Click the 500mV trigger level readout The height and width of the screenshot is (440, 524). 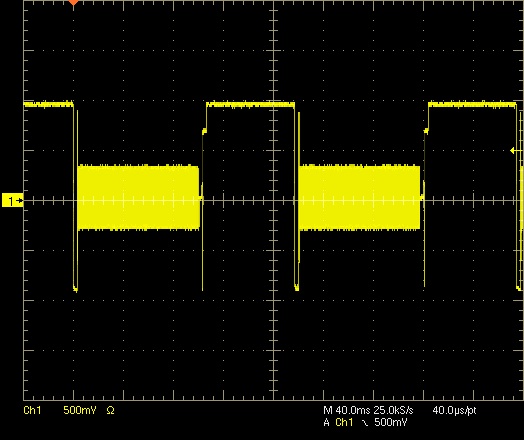tap(390, 423)
